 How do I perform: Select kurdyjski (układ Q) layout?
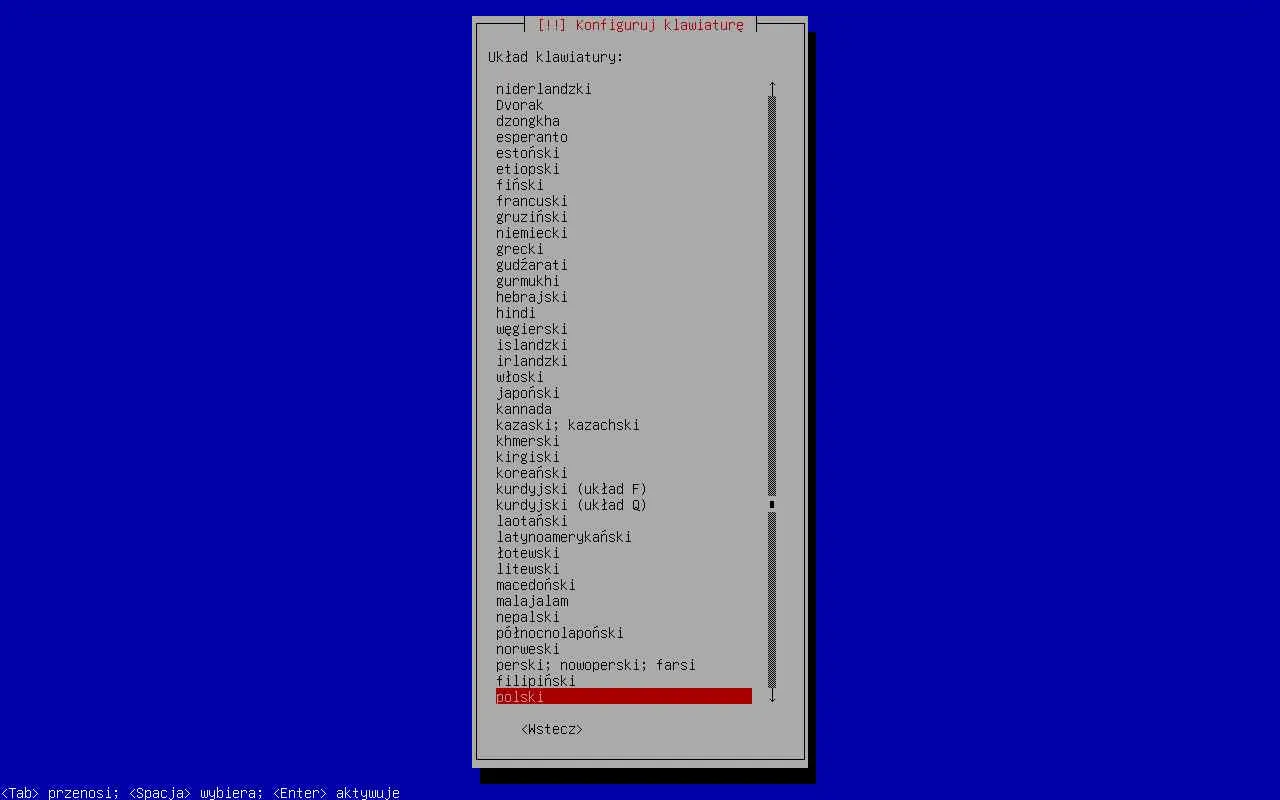[x=624, y=505]
